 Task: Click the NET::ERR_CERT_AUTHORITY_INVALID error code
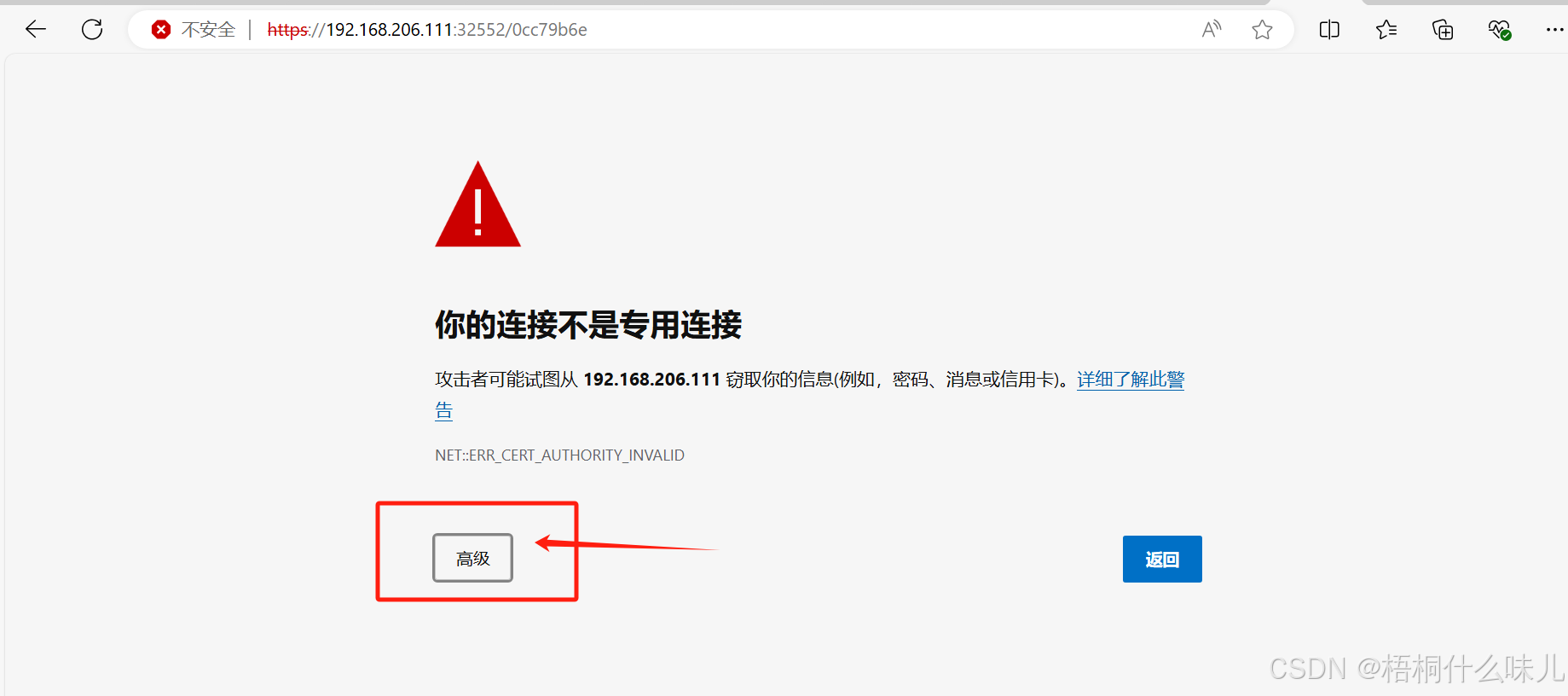pos(559,455)
